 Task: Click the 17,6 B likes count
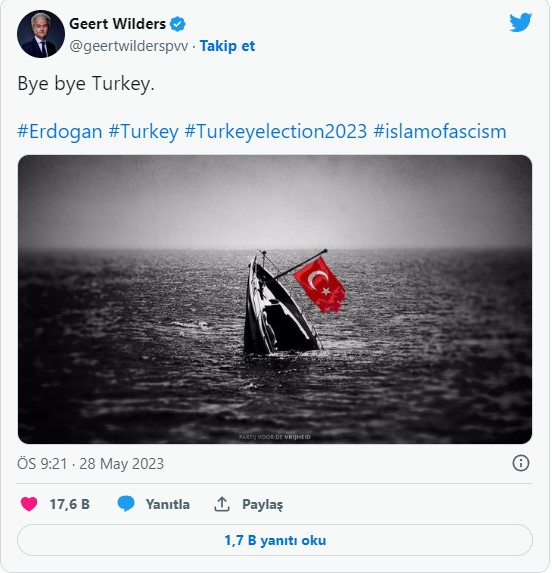(70, 504)
